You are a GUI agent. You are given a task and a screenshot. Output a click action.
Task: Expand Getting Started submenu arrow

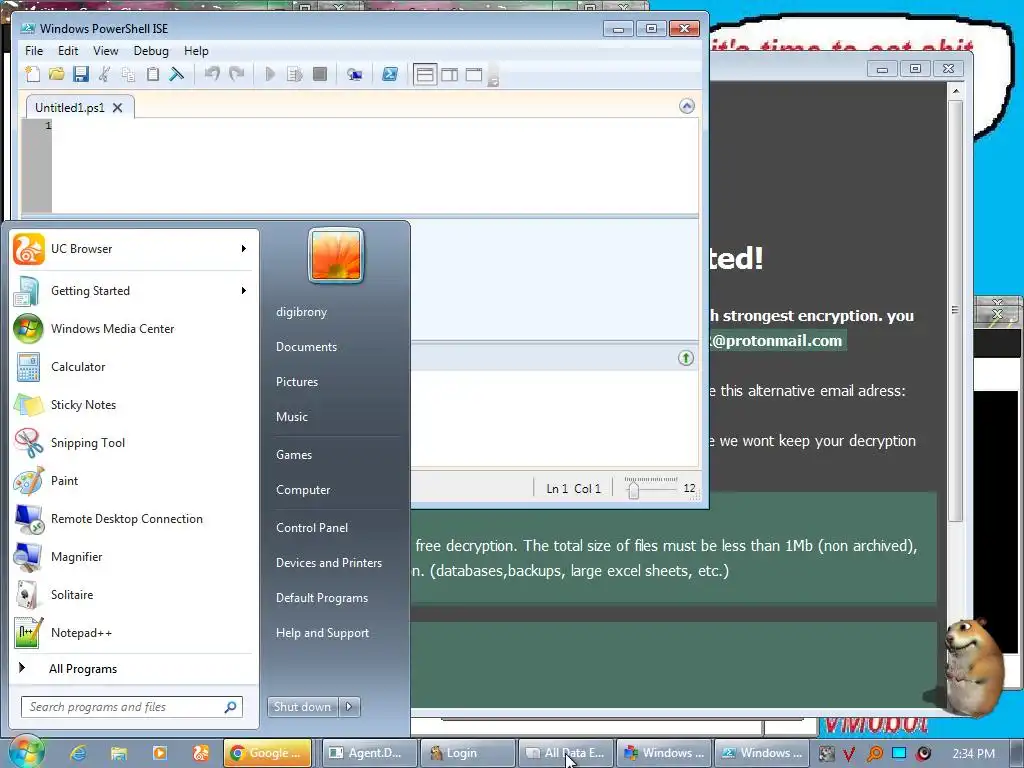244,291
